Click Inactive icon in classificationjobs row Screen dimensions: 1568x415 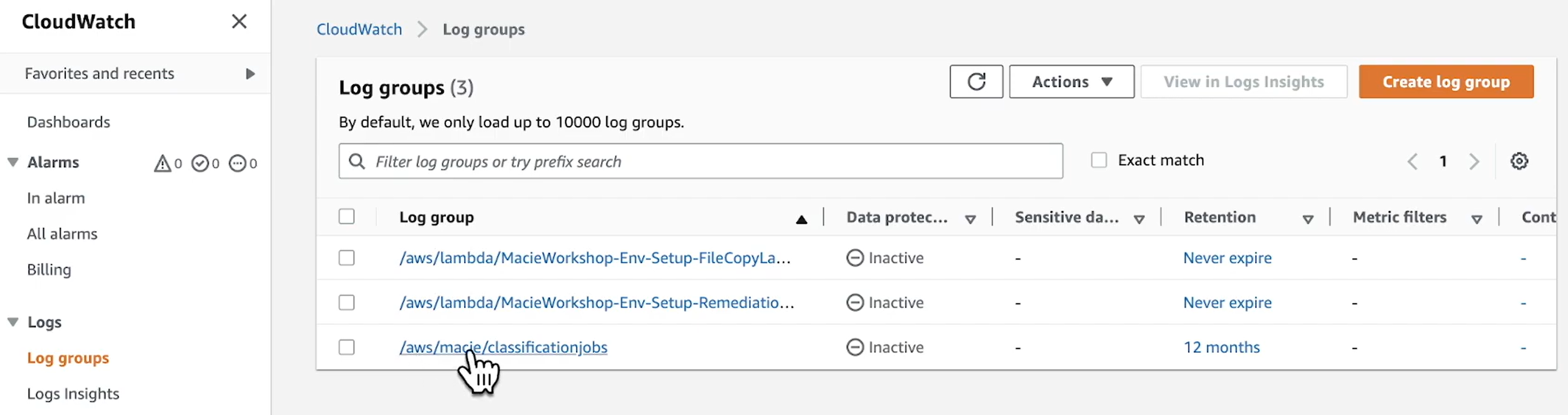click(855, 347)
